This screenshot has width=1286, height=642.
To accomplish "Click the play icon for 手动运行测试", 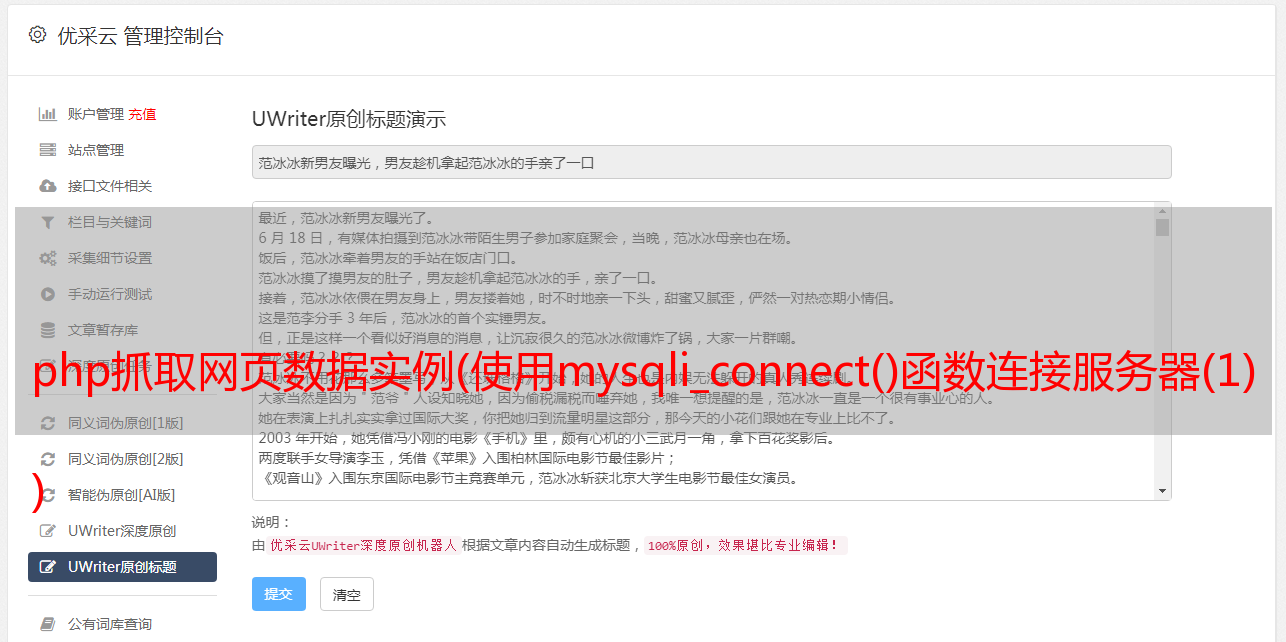I will click(47, 294).
